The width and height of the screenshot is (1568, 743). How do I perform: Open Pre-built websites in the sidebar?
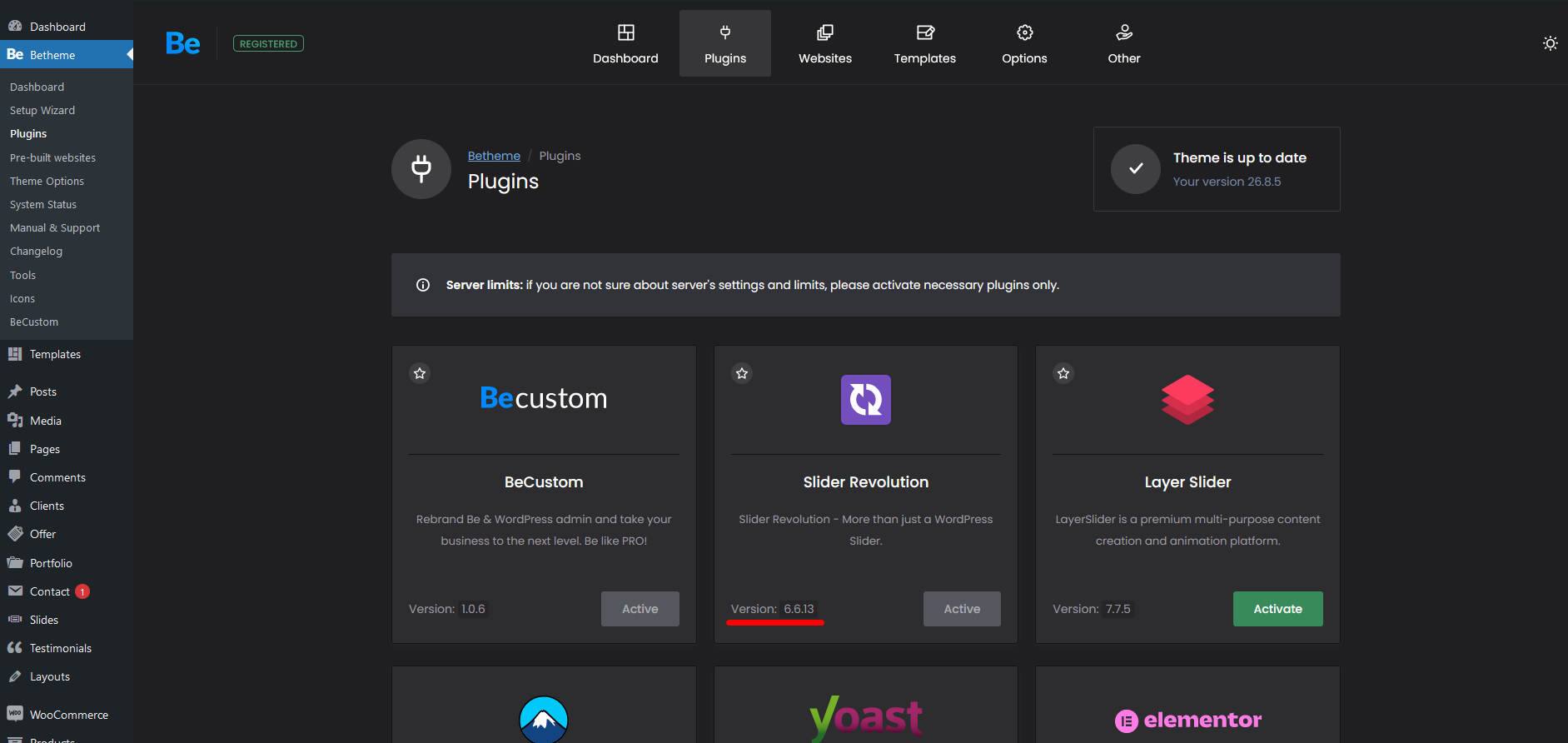click(x=52, y=157)
